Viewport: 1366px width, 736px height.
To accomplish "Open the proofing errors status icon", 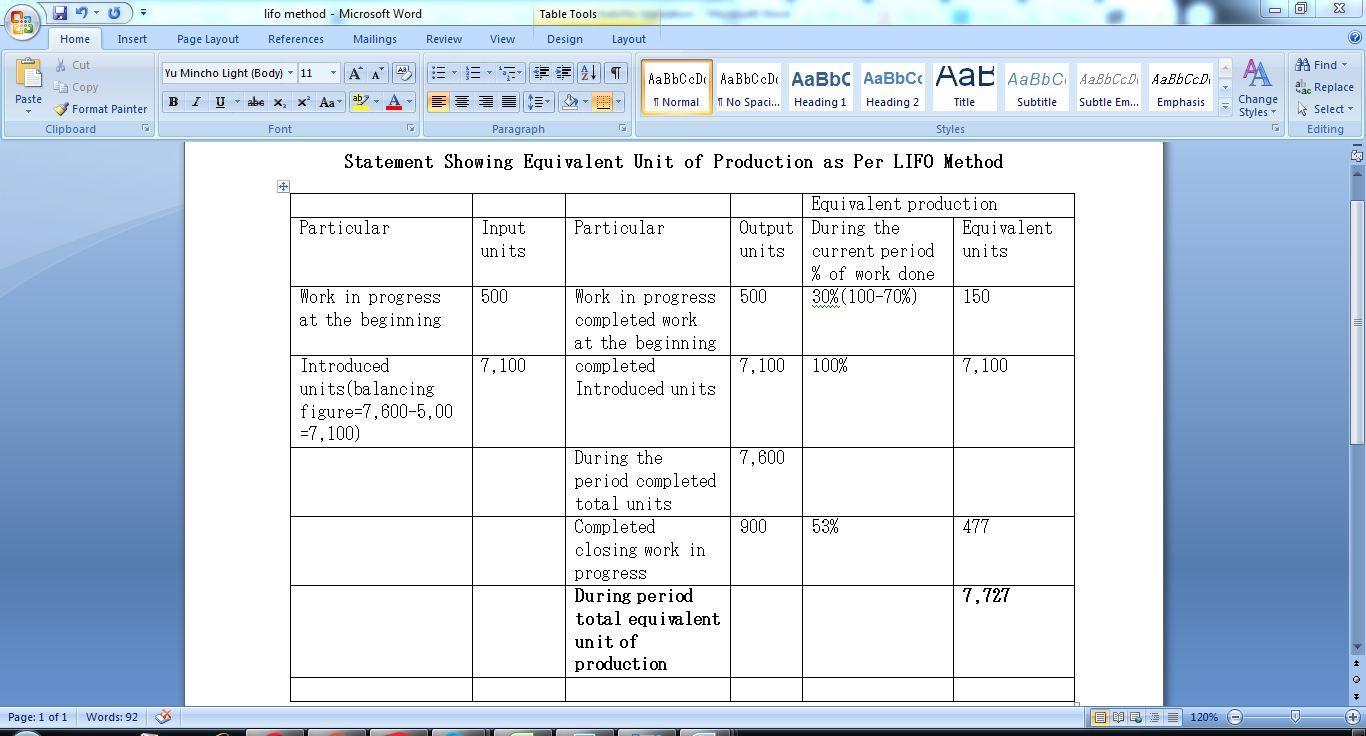I will click(x=163, y=716).
